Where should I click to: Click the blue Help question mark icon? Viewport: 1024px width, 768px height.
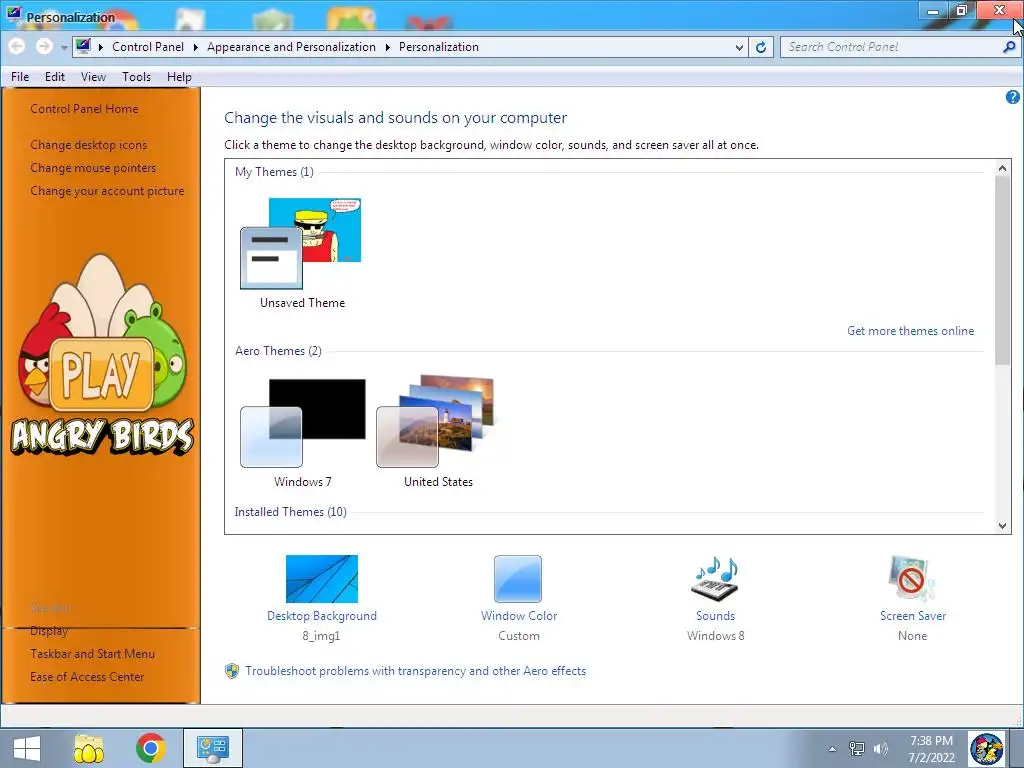(x=1012, y=97)
